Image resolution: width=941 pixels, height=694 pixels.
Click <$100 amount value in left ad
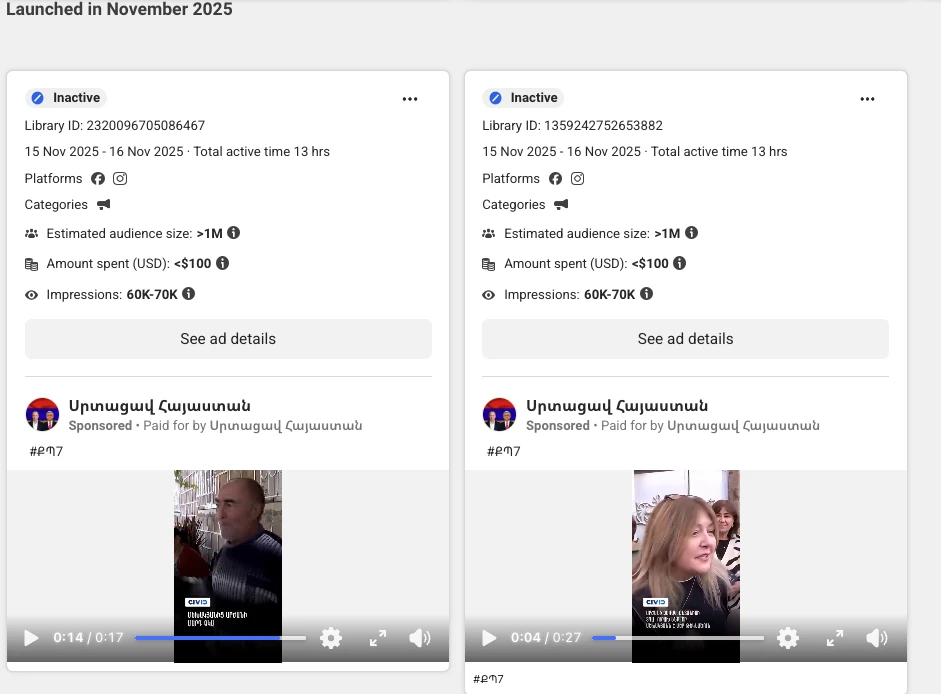point(193,264)
